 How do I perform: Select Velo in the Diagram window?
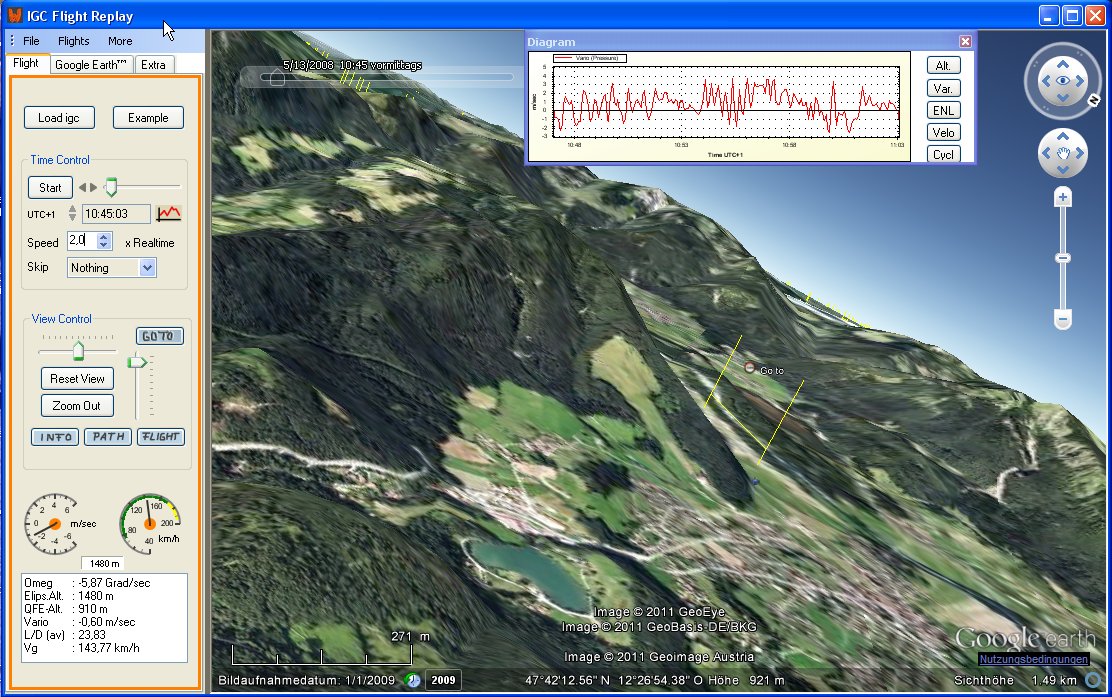[x=942, y=132]
